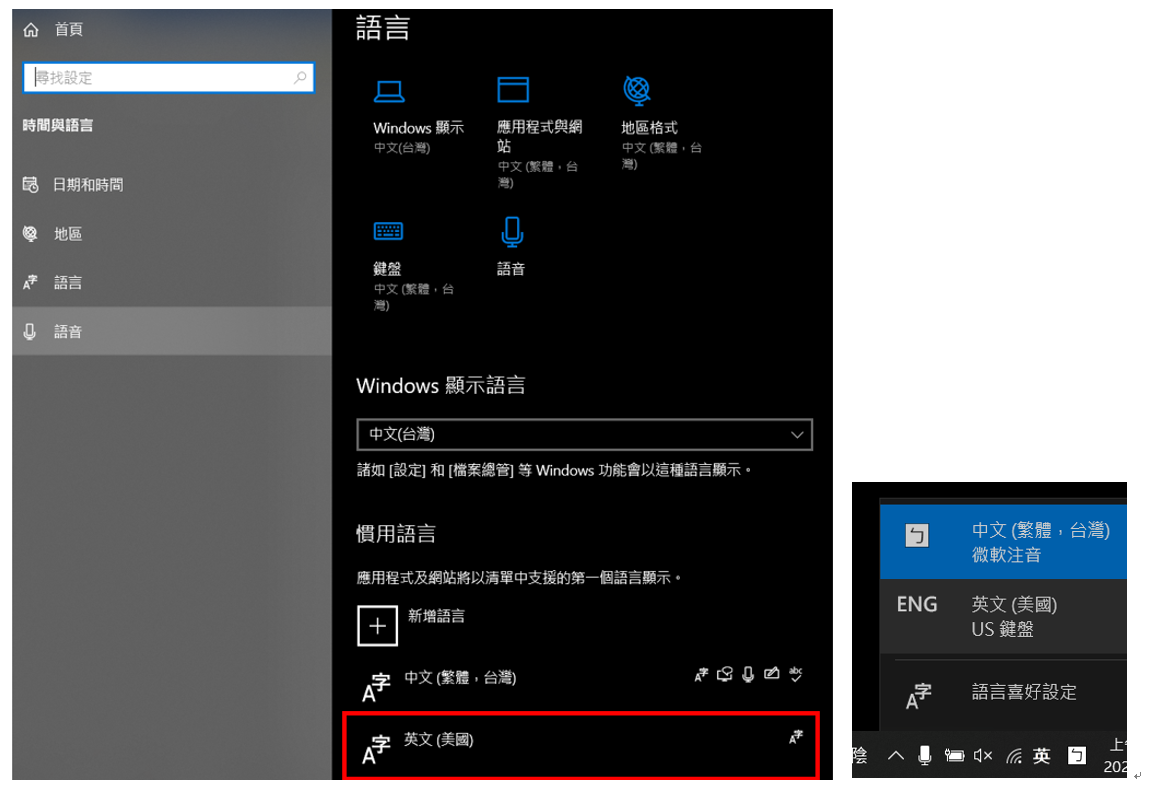Go to 首頁 home

(x=68, y=30)
